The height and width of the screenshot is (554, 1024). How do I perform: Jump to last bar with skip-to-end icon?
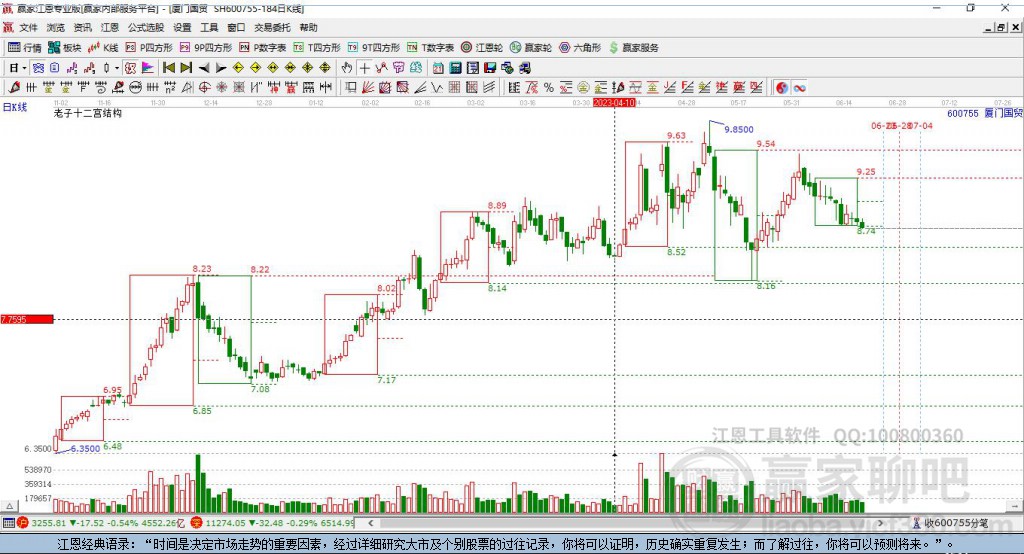(x=186, y=68)
